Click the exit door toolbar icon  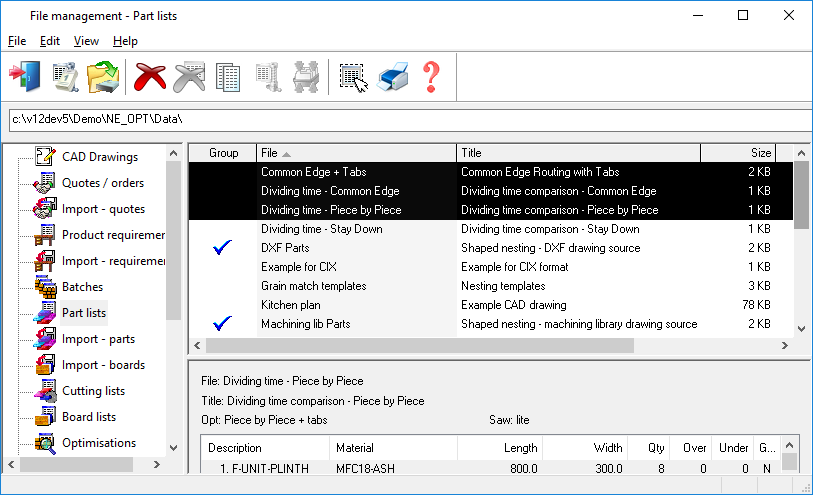tap(25, 77)
